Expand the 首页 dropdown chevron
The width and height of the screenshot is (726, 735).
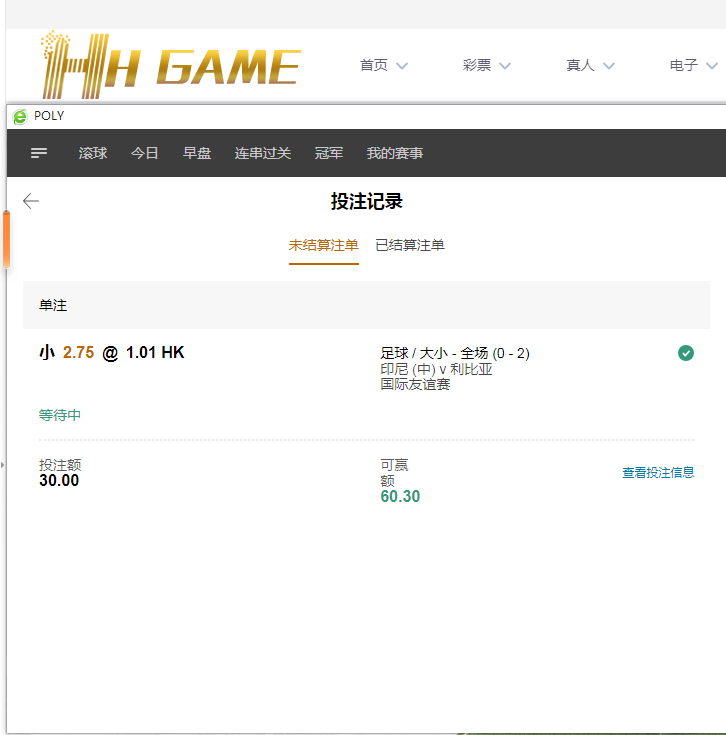[402, 66]
